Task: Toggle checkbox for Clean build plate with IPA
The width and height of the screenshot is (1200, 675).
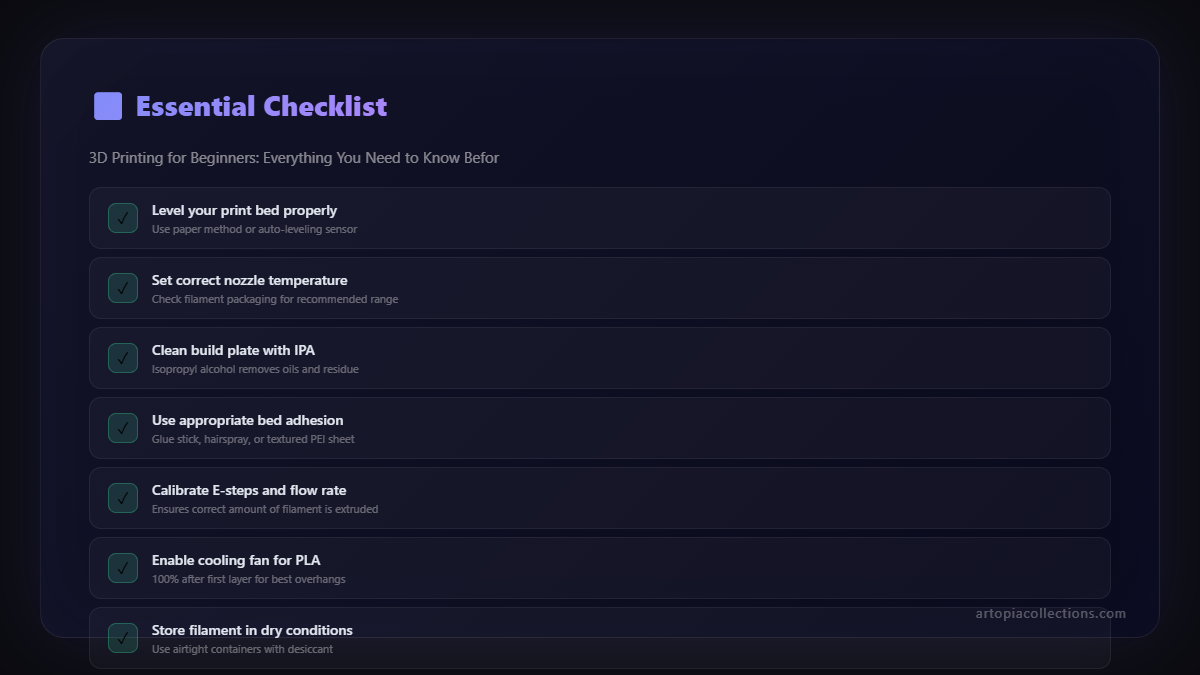Action: coord(123,358)
